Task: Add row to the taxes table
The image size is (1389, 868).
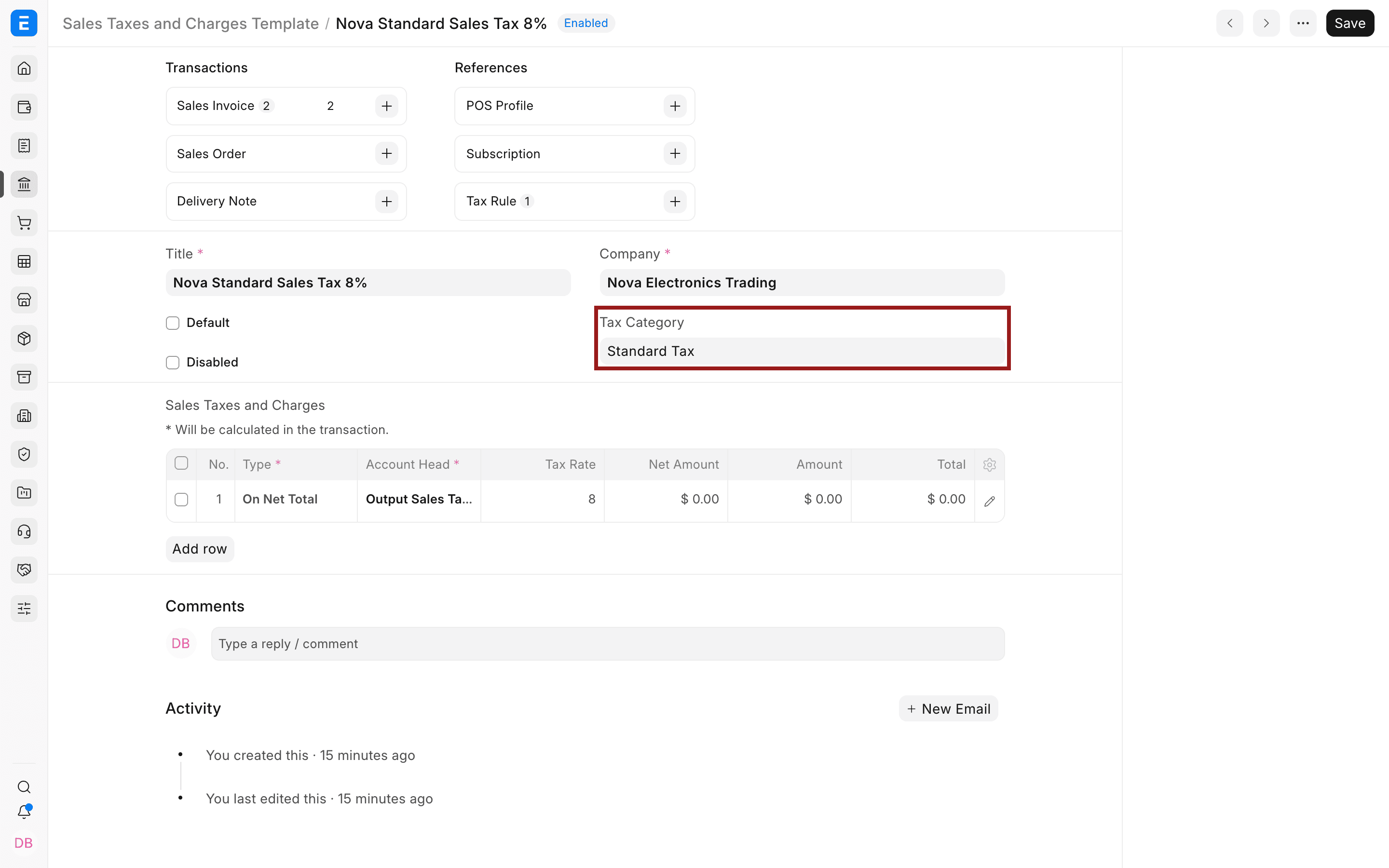Action: 200,549
